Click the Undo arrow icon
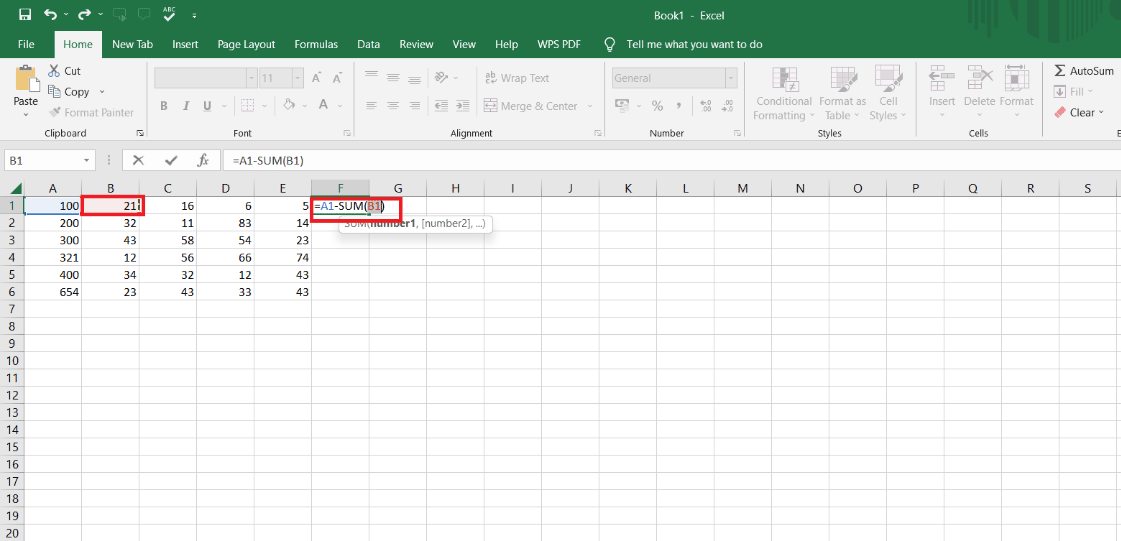 (x=51, y=14)
